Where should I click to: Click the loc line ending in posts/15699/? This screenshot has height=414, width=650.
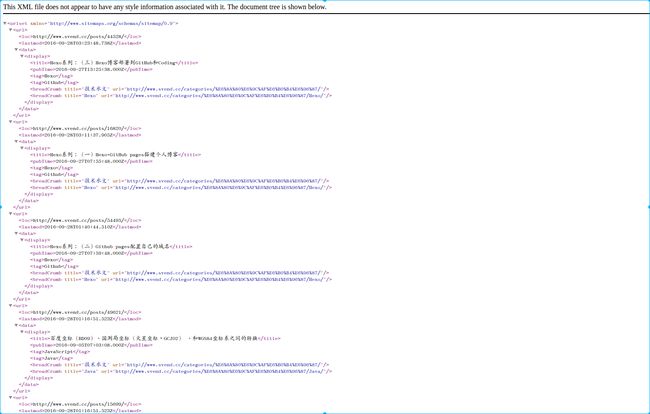tap(80, 405)
